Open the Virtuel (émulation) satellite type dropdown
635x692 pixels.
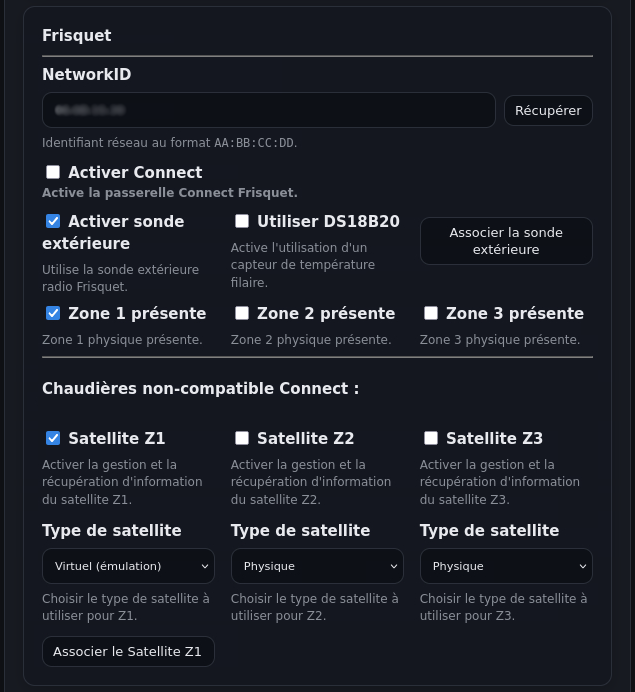click(128, 566)
